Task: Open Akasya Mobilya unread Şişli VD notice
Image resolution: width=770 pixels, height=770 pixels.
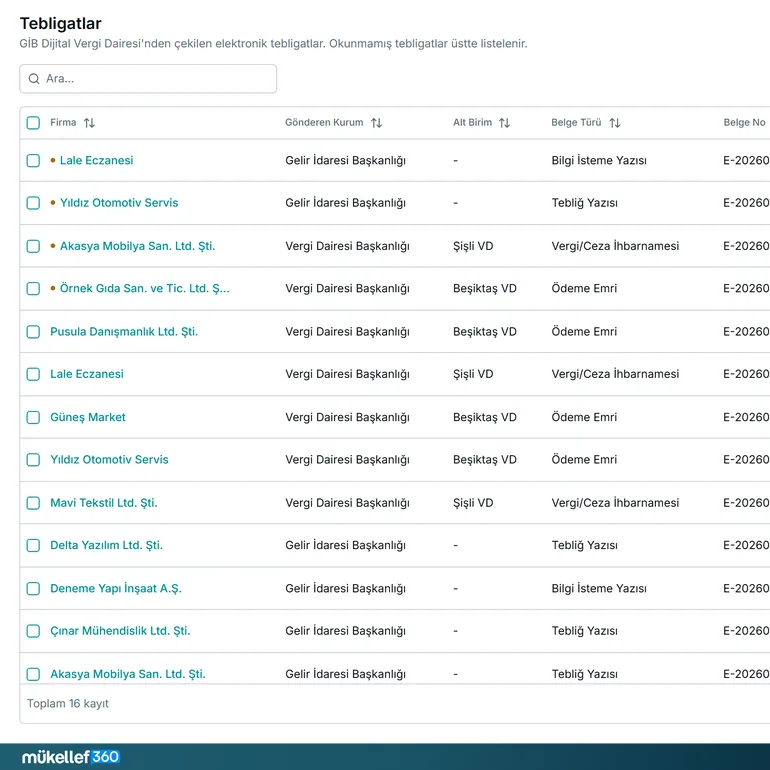Action: (138, 246)
